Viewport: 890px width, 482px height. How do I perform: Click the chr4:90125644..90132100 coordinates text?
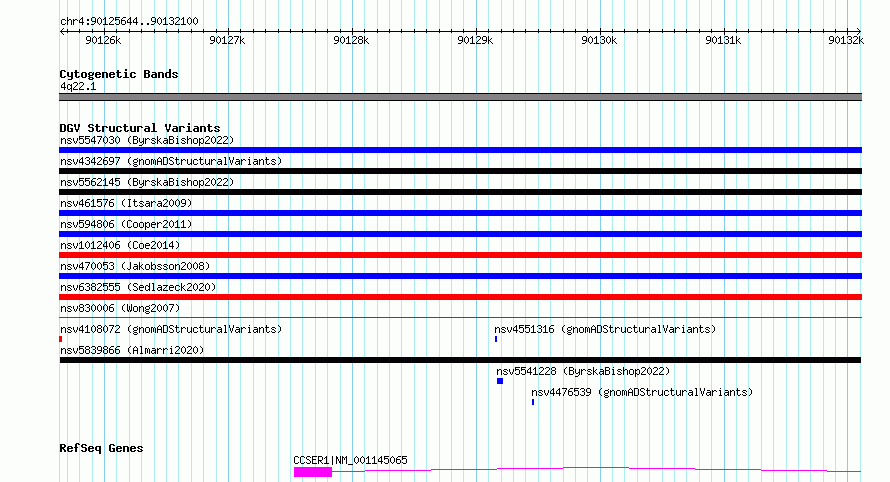129,21
